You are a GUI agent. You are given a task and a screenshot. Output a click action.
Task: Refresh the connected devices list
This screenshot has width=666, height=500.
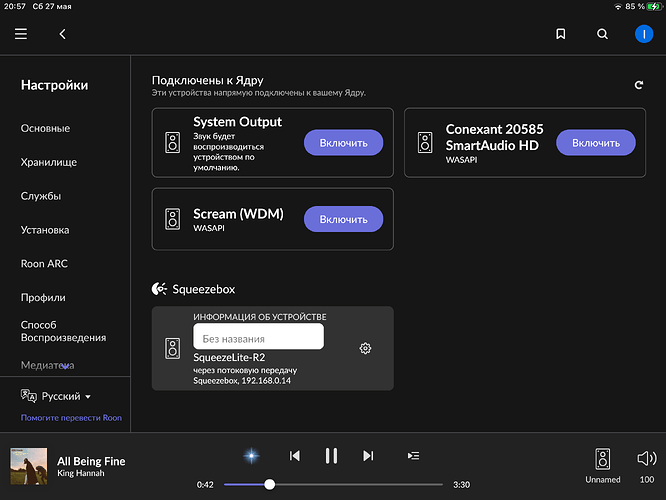[x=638, y=85]
